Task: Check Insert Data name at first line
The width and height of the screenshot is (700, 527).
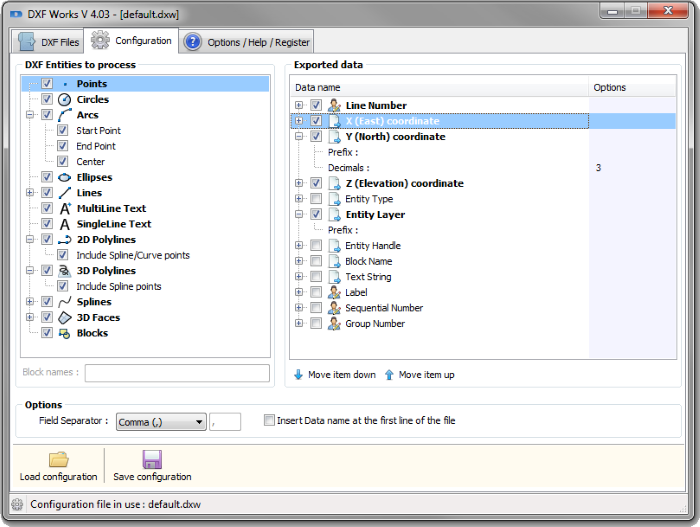Action: pyautogui.click(x=269, y=420)
